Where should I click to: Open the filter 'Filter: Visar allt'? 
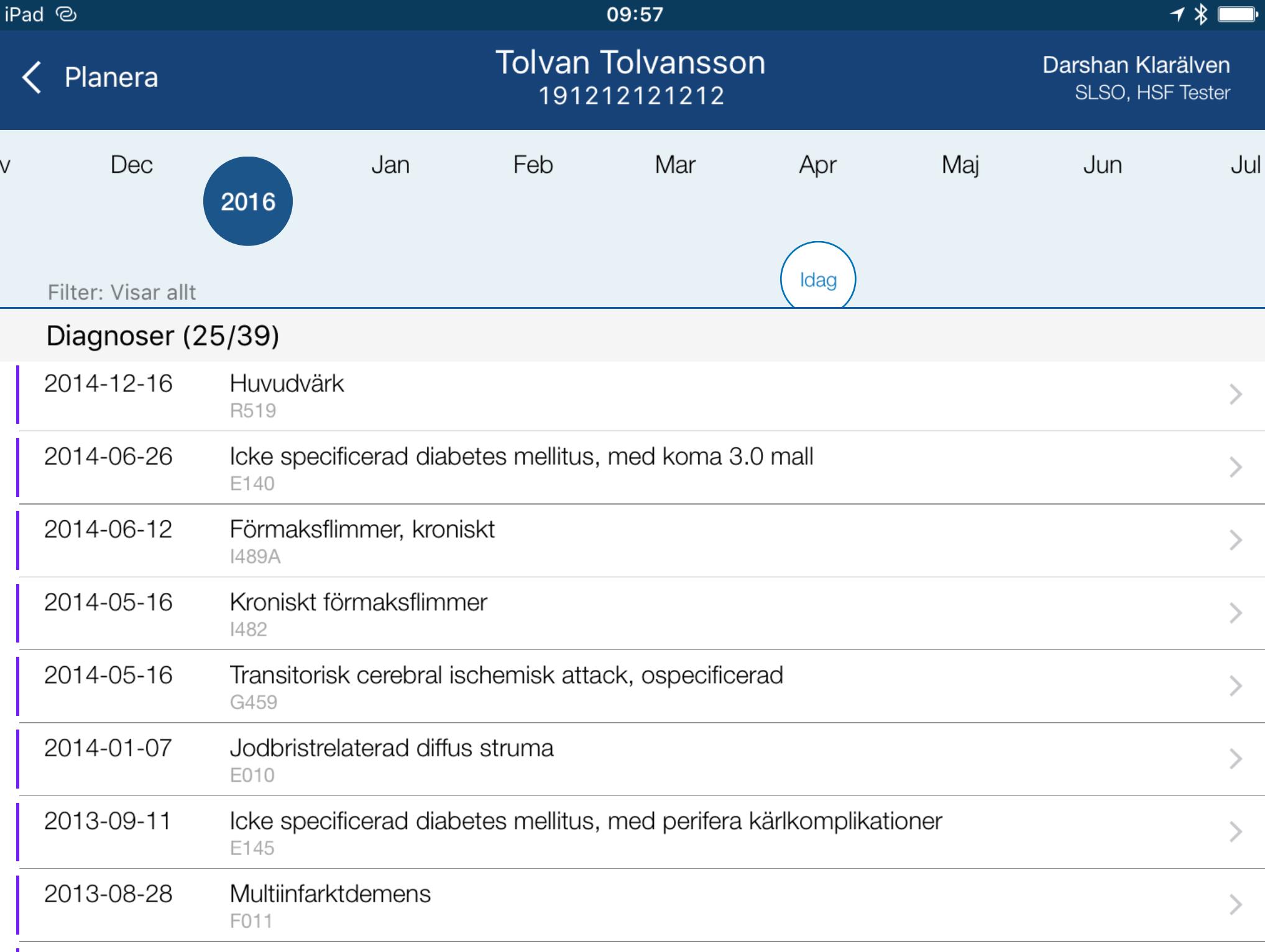coord(122,292)
